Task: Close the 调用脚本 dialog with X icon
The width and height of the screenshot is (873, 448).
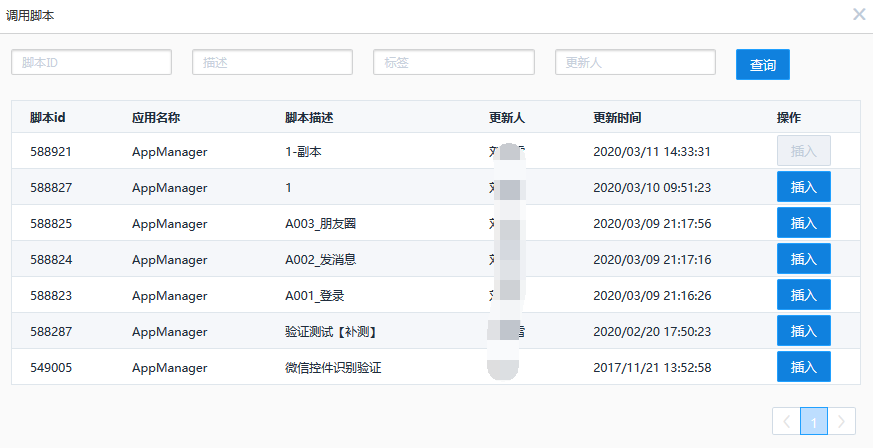Action: [859, 14]
